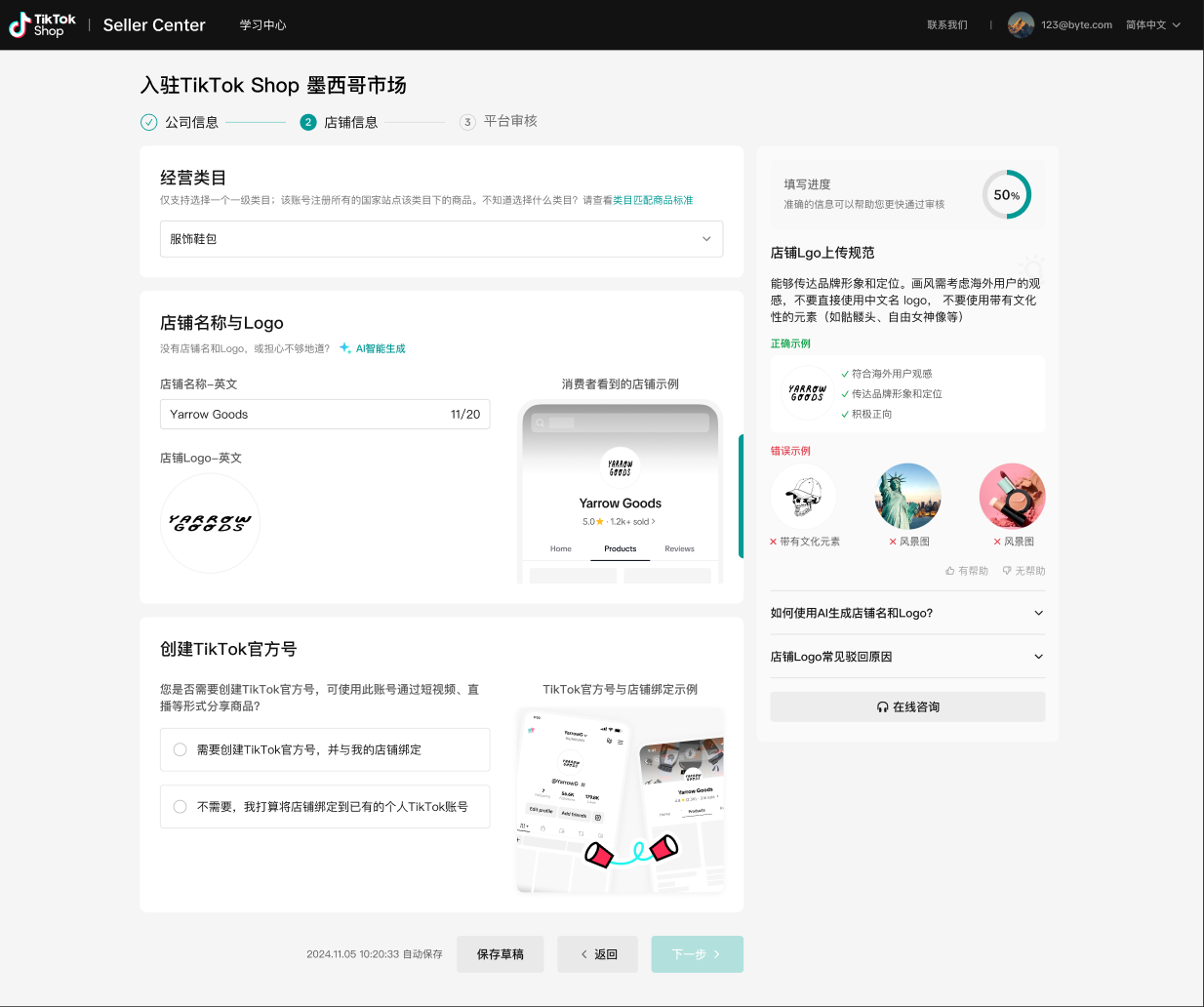The height and width of the screenshot is (1007, 1204).
Task: Click the step 2 店铺信息 circle
Action: (x=308, y=122)
